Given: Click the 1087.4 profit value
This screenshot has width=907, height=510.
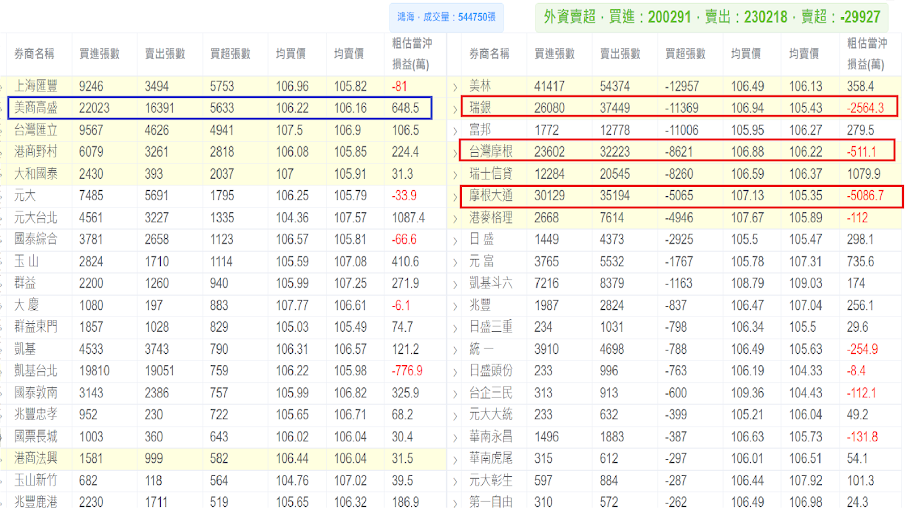Looking at the screenshot, I should 408,217.
